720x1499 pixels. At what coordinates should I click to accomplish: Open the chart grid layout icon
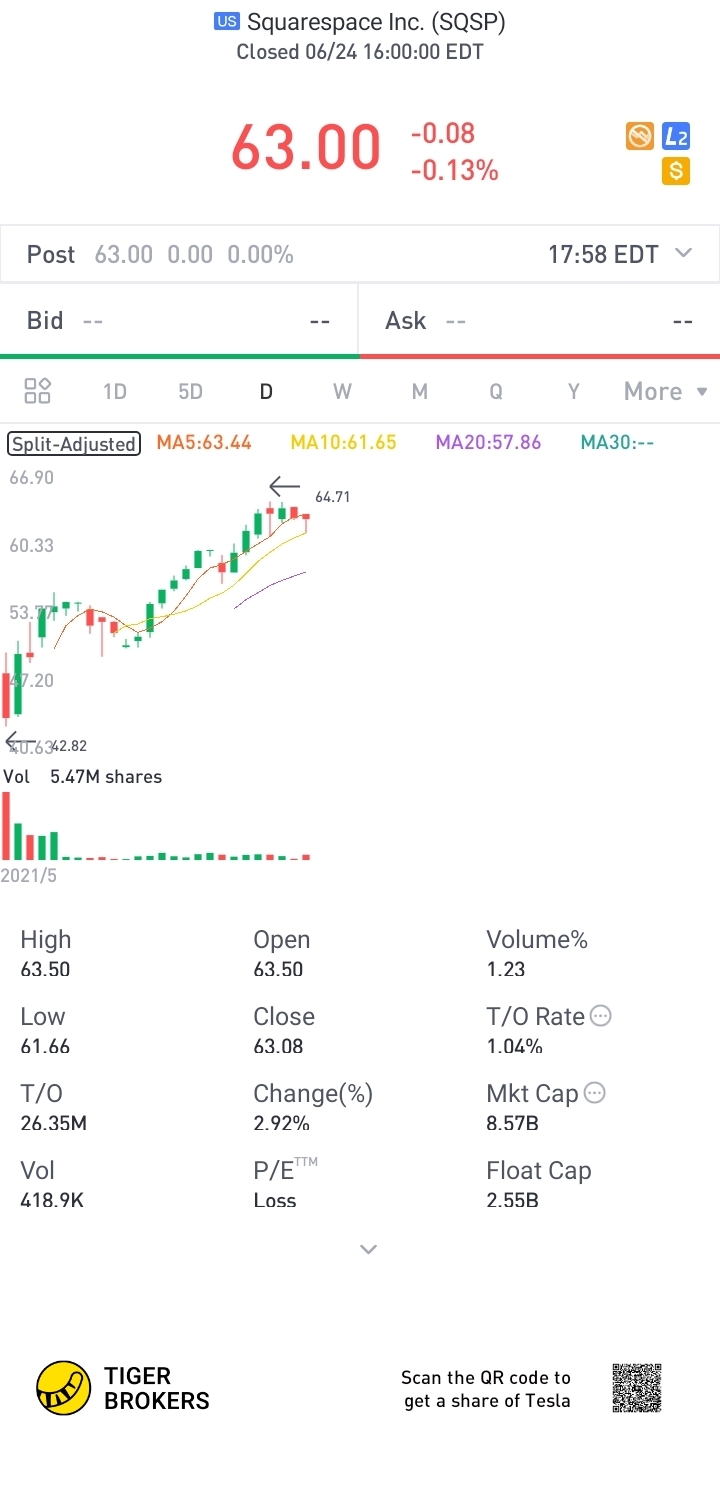tap(38, 391)
